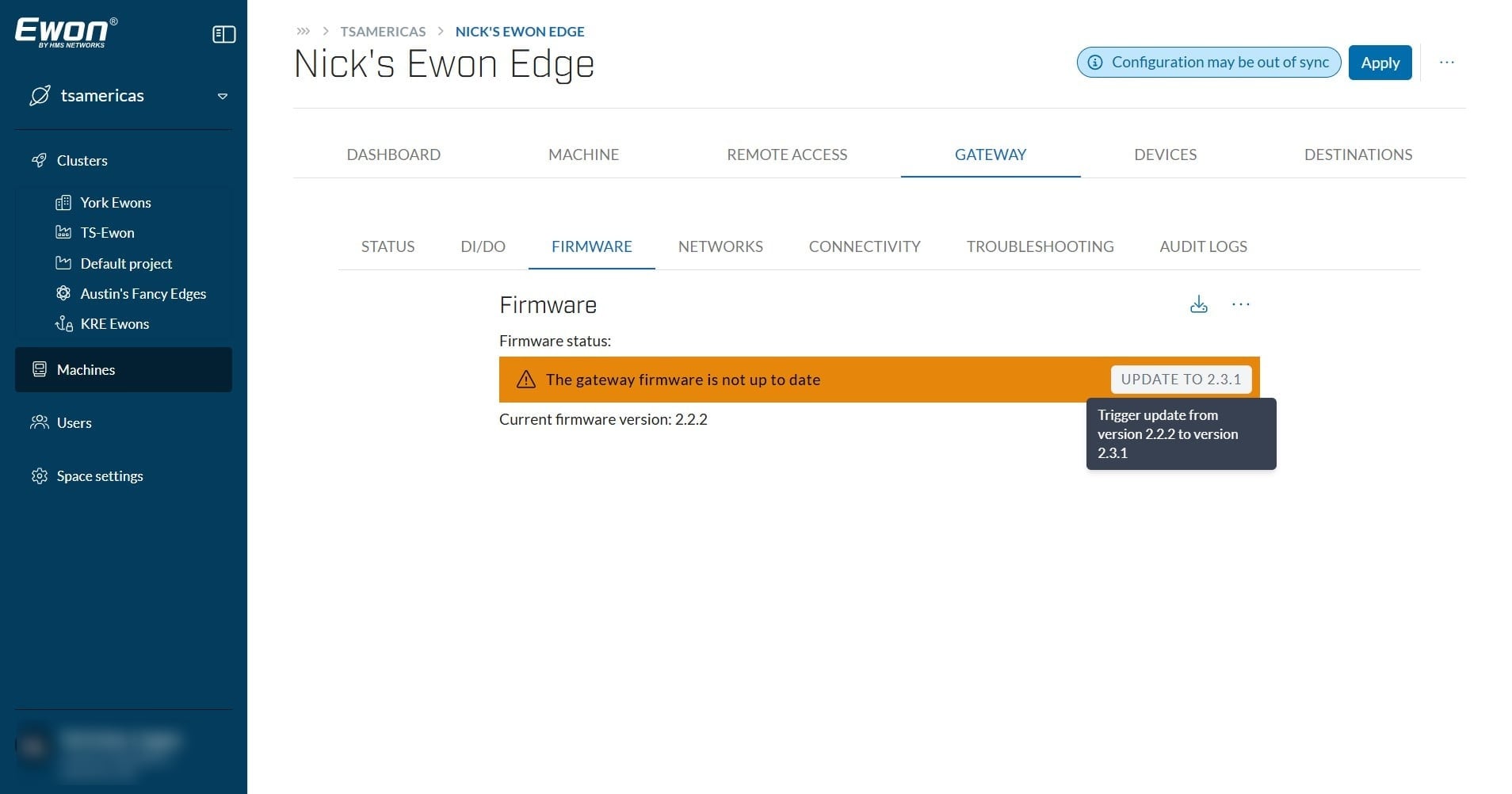Select the GATEWAY tab
The height and width of the screenshot is (794, 1512).
coord(991,155)
